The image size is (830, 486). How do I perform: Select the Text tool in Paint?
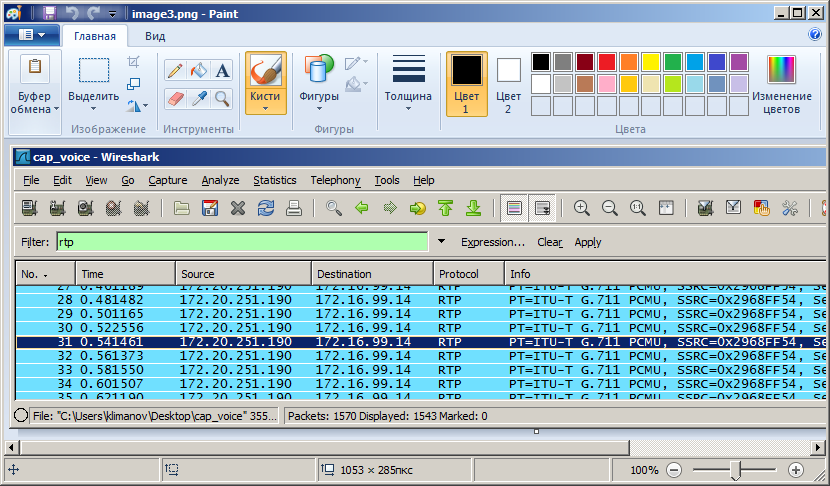pos(222,70)
